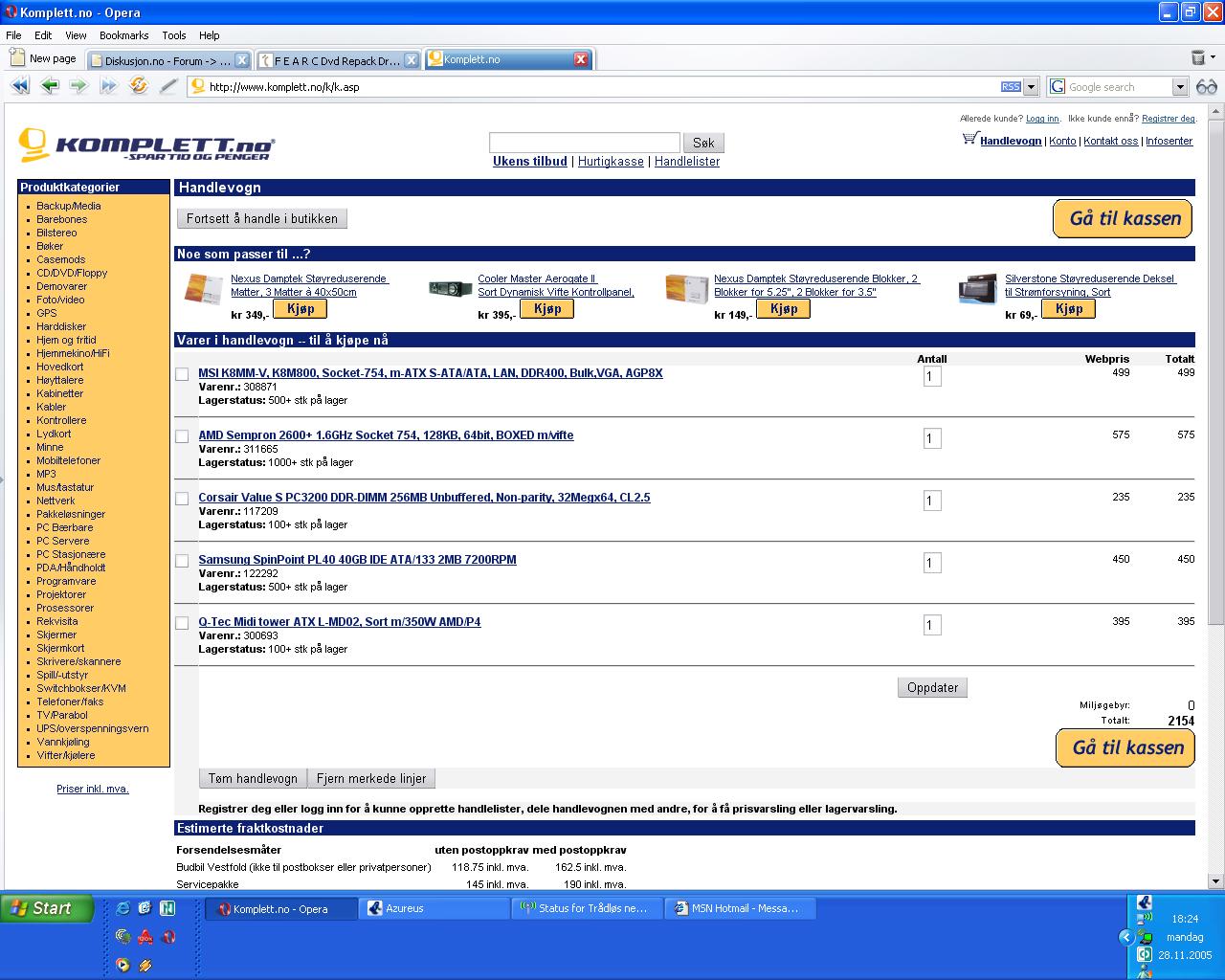
Task: Open the File menu
Action: 13,35
